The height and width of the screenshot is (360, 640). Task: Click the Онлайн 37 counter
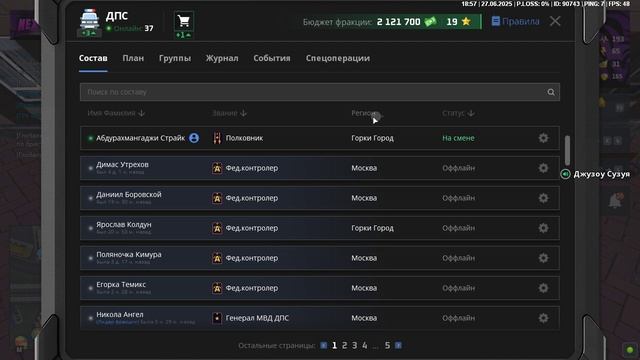[x=130, y=28]
